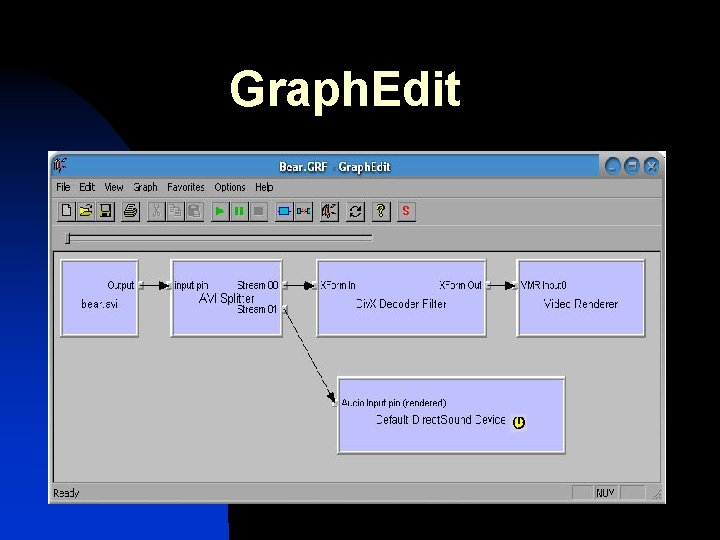Click the NUM status bar indicator
Image resolution: width=720 pixels, height=540 pixels.
pyautogui.click(x=605, y=493)
